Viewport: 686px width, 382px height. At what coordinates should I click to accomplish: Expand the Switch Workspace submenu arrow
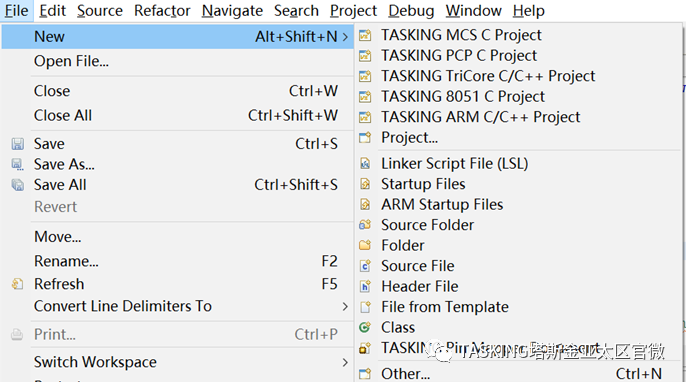coord(345,362)
